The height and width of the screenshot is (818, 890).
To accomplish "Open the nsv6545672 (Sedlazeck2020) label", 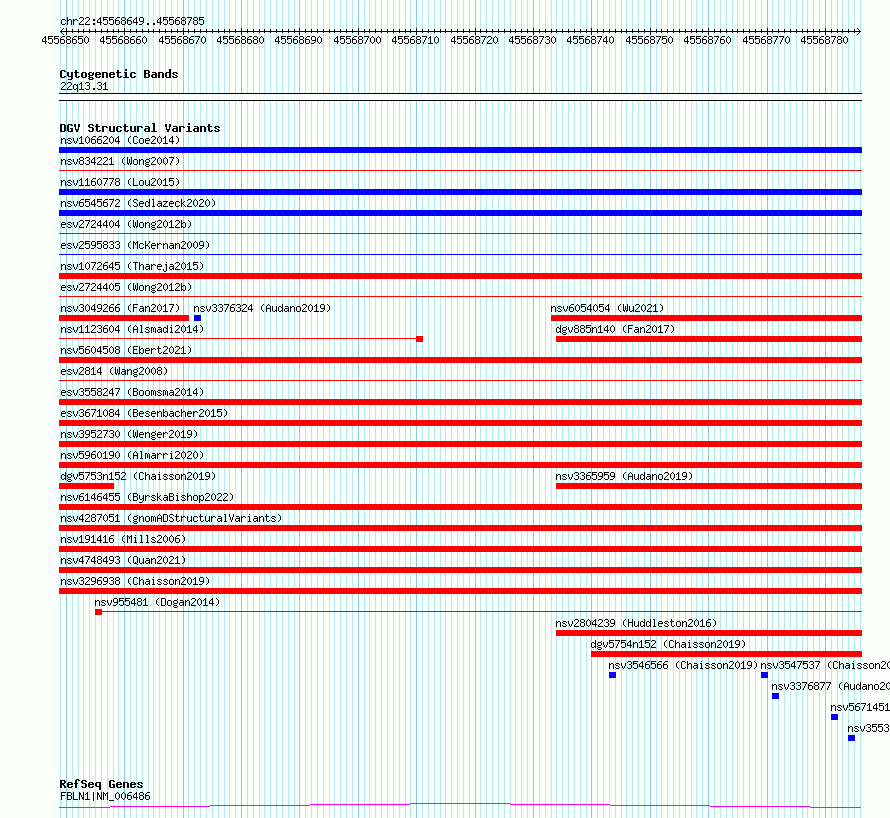I will (138, 203).
